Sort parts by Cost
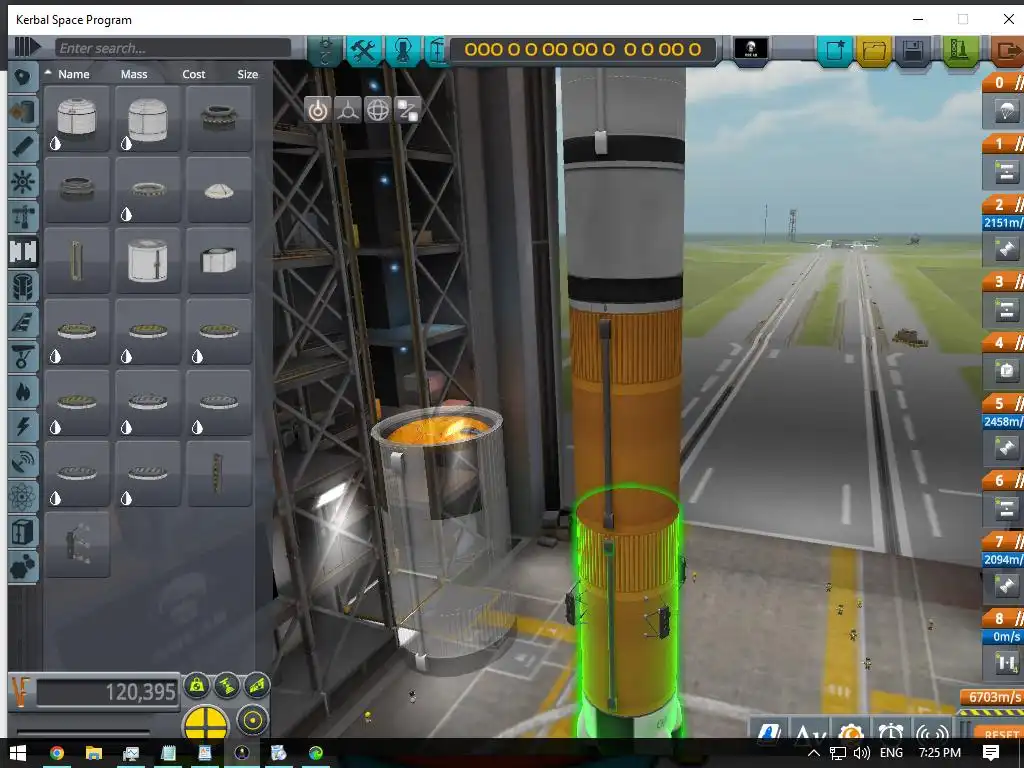This screenshot has height=768, width=1024. (194, 74)
